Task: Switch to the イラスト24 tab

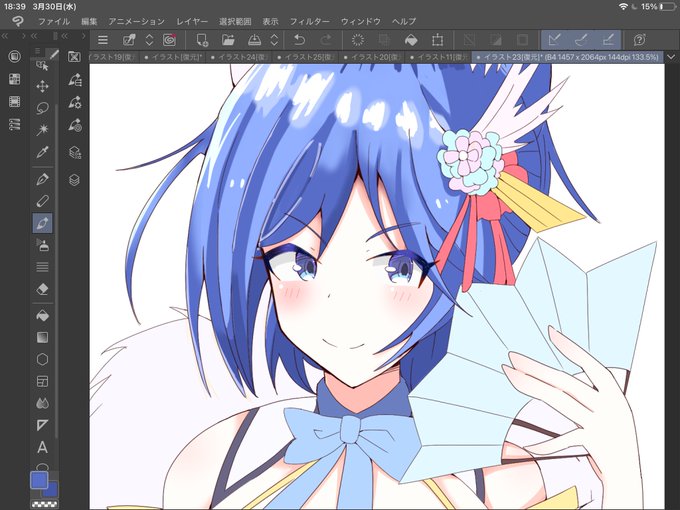Action: point(240,57)
